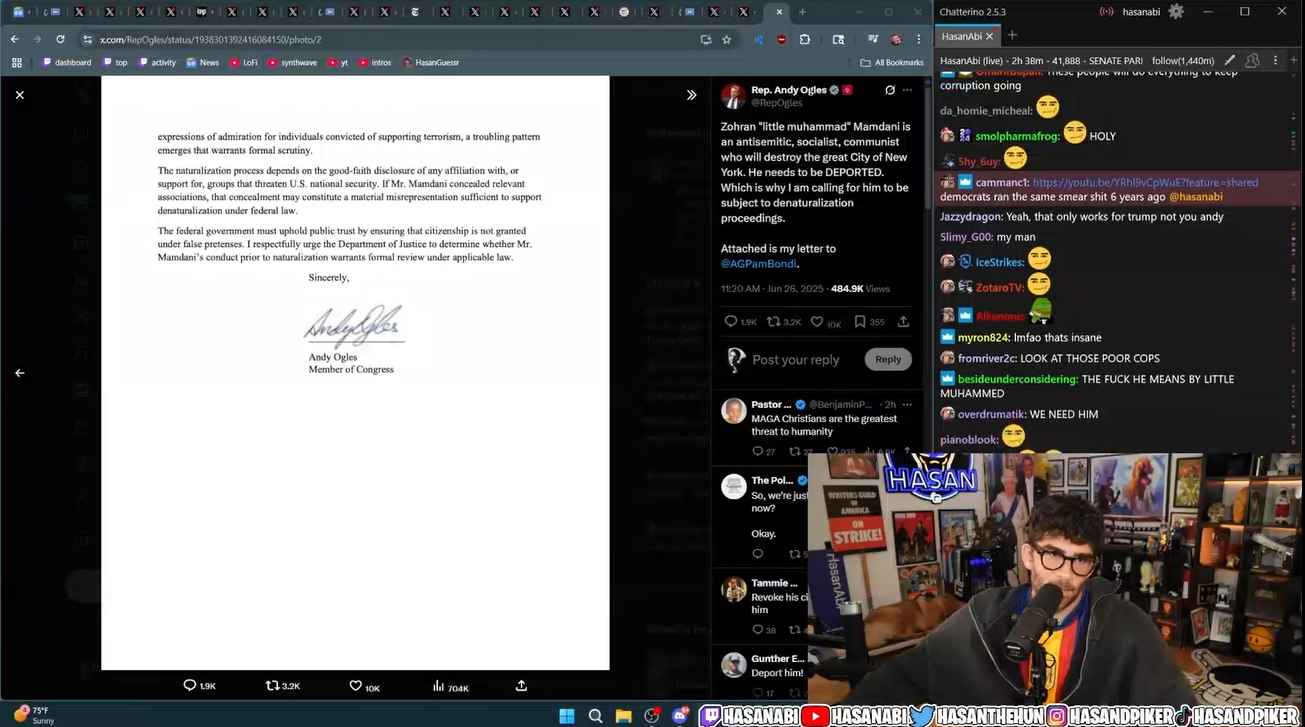Screen dimensions: 1305x727
Task: Open Grok icon on Andy Ogles tweet
Action: (x=890, y=90)
